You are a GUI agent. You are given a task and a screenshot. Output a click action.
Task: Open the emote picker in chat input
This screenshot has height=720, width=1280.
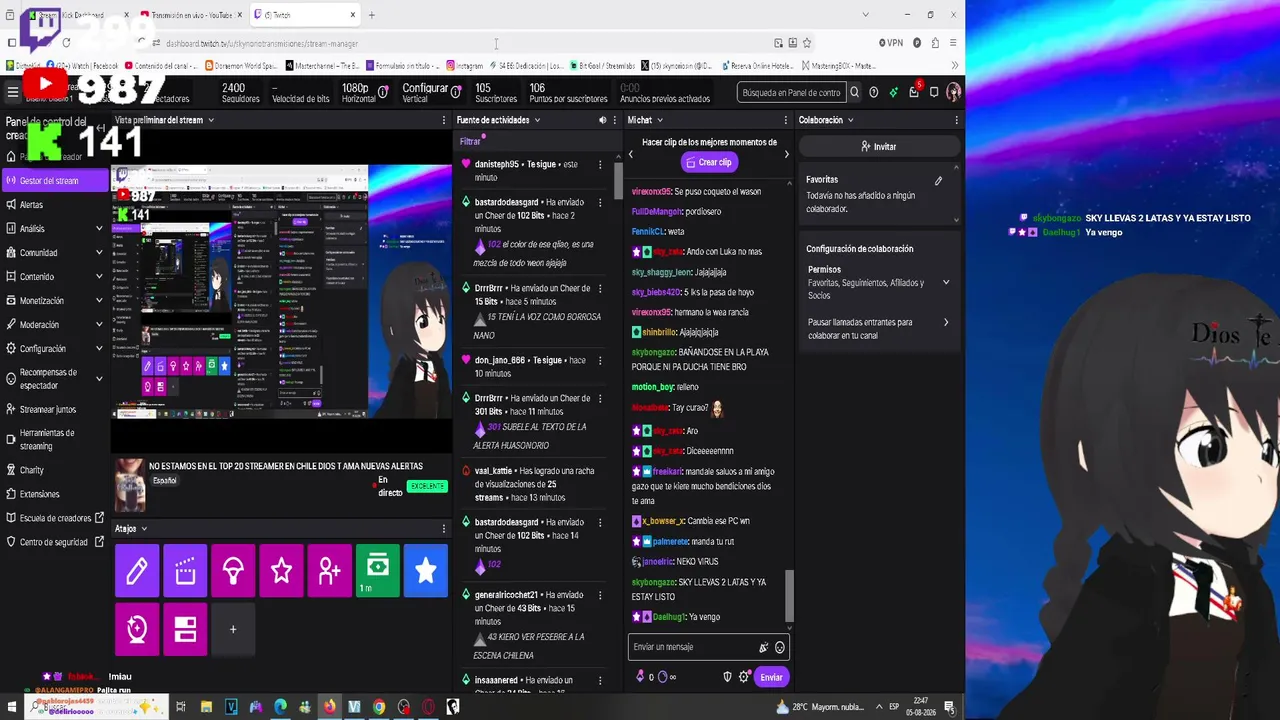[780, 647]
